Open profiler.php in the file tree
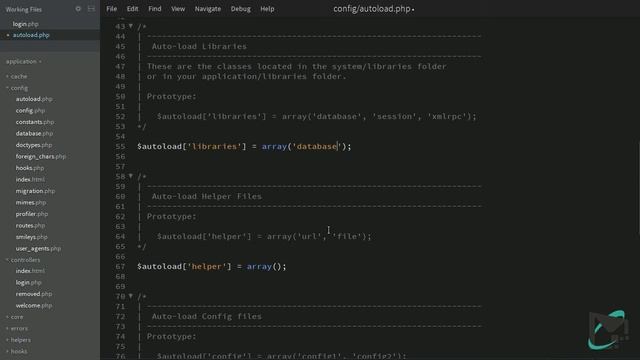The height and width of the screenshot is (360, 640). coord(32,213)
